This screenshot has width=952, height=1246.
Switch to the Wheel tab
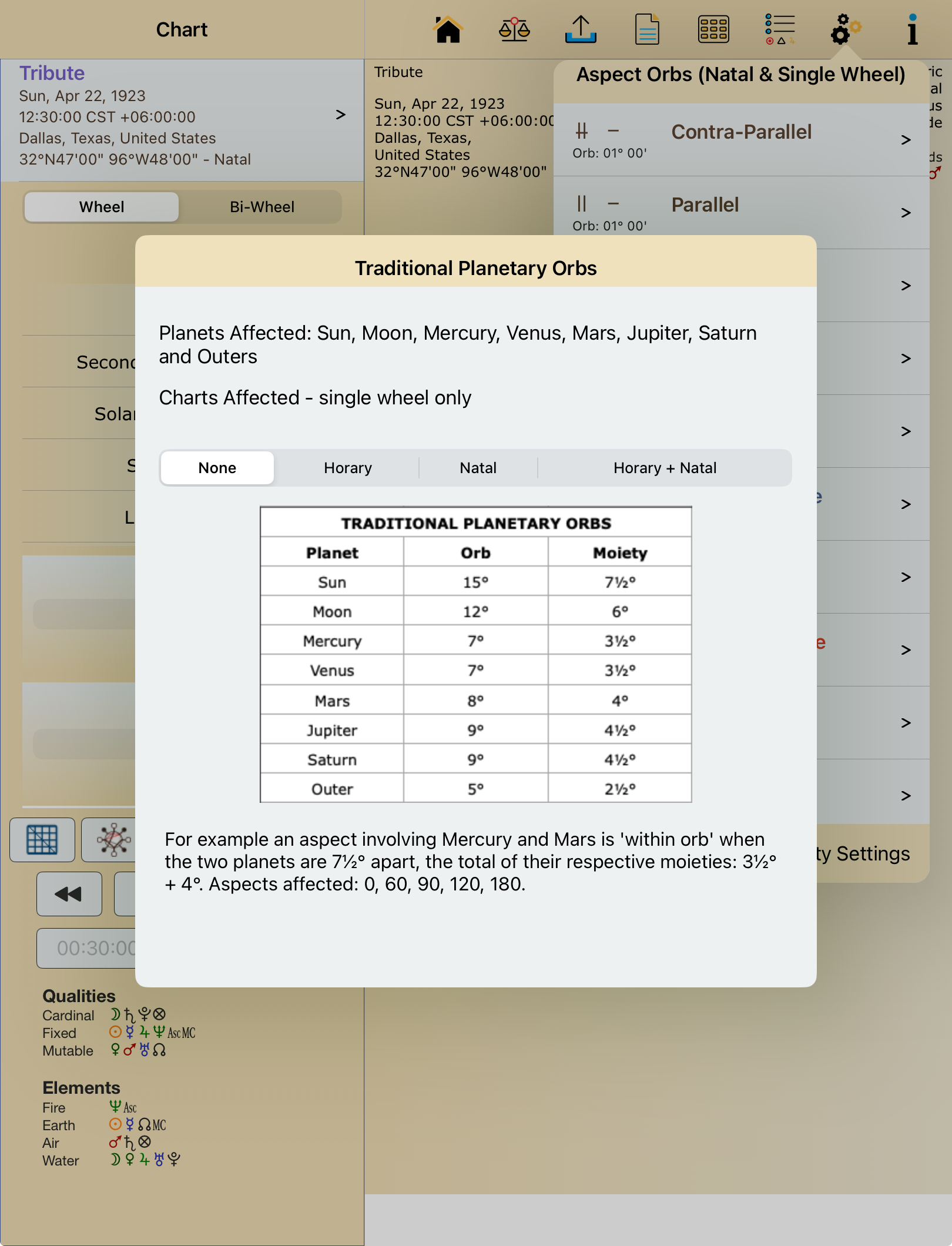pyautogui.click(x=102, y=207)
